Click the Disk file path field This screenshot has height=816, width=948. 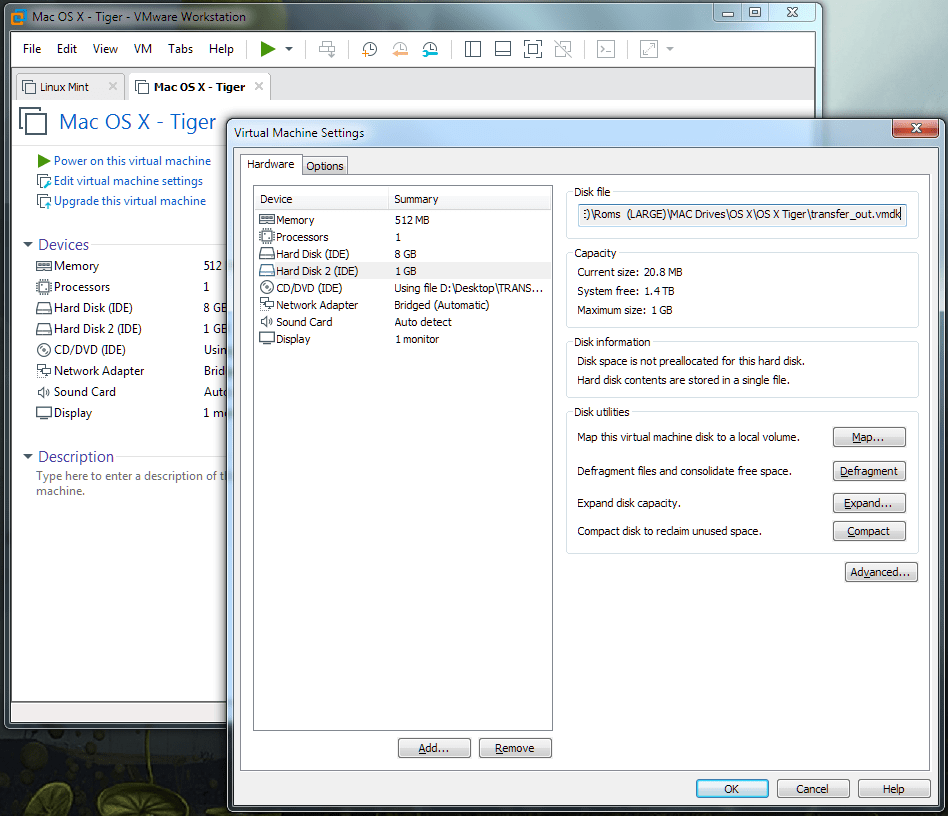coord(741,214)
